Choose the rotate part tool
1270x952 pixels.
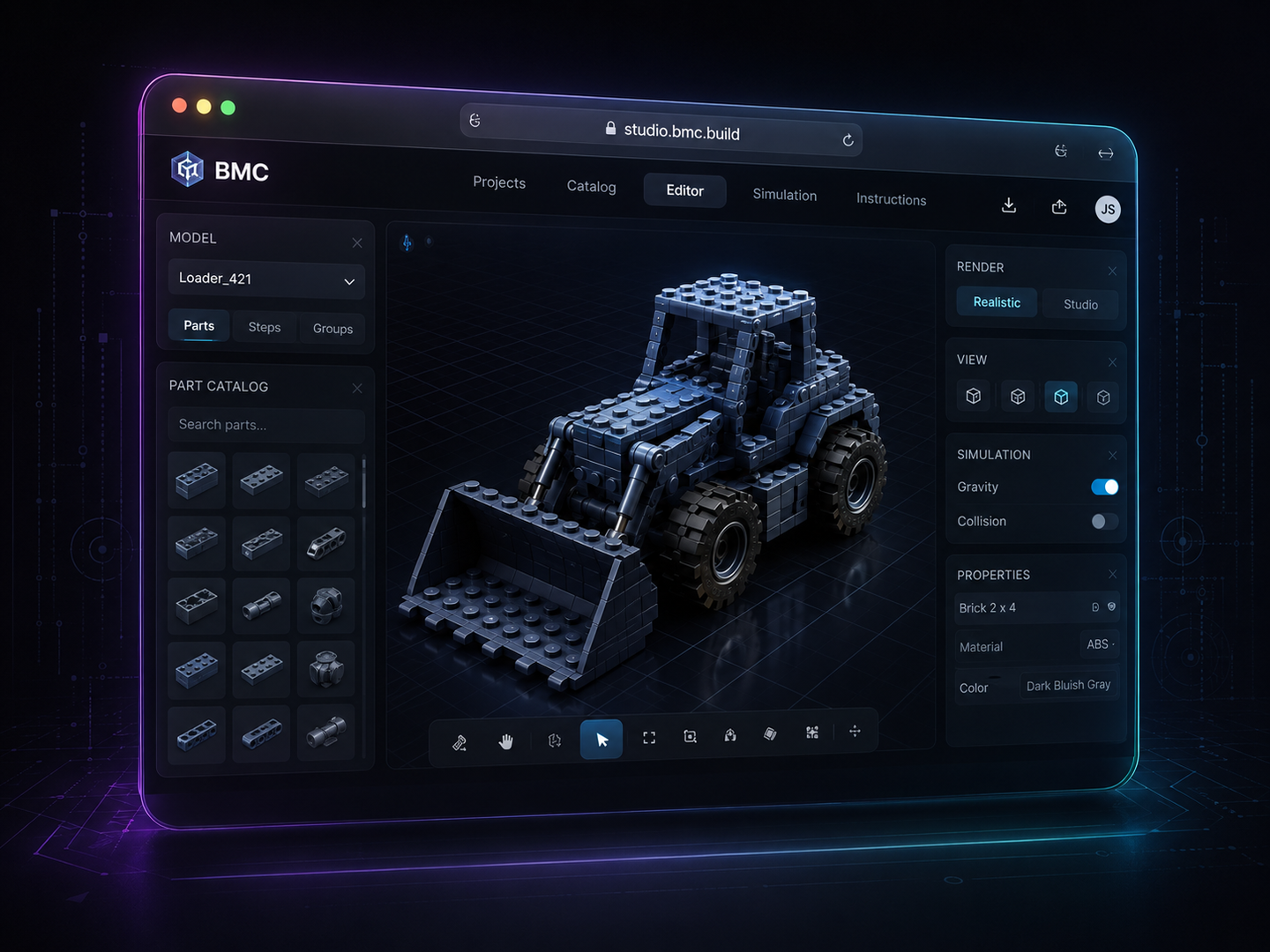click(555, 740)
